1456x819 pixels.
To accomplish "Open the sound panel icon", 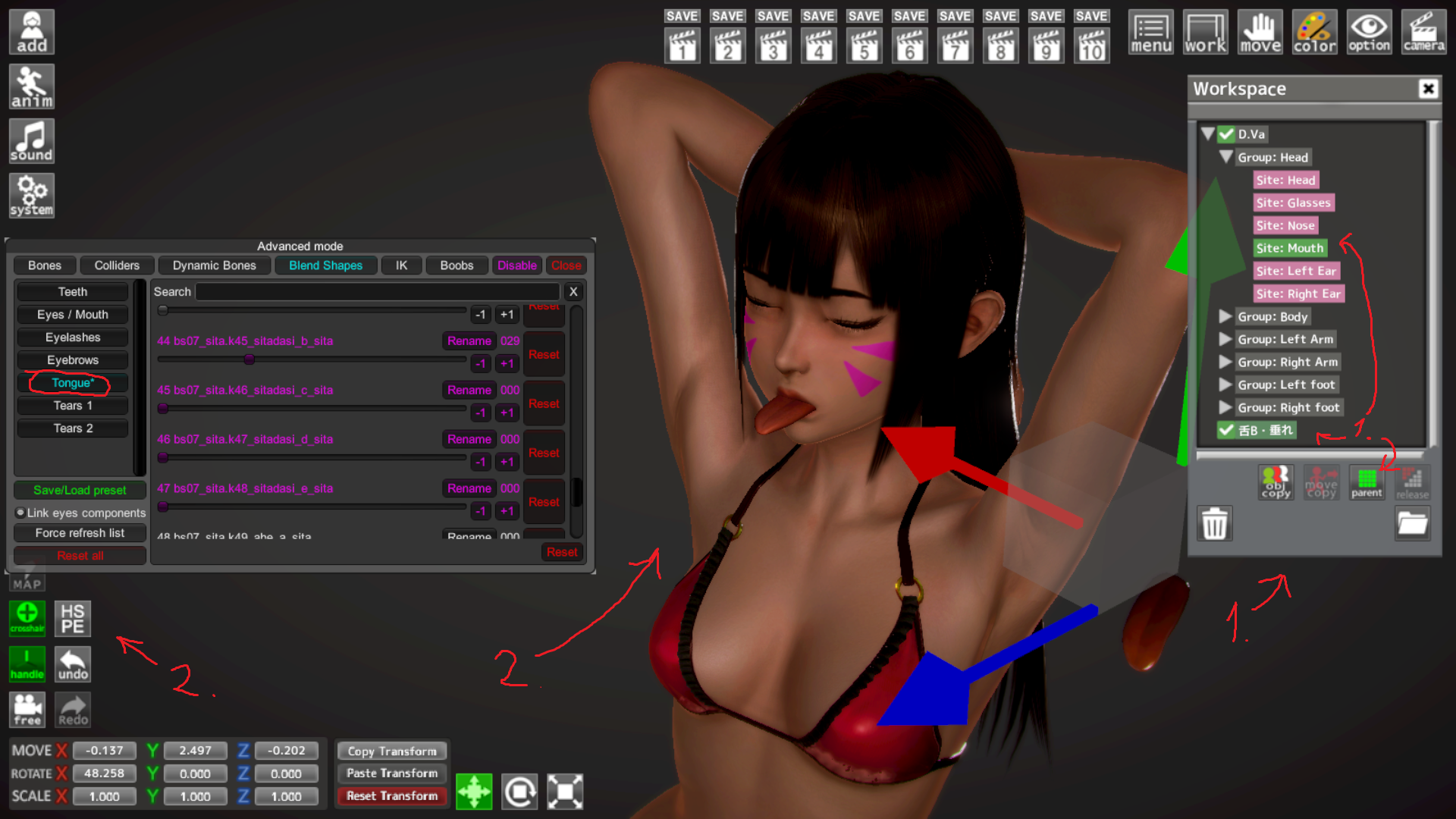I will click(x=32, y=141).
